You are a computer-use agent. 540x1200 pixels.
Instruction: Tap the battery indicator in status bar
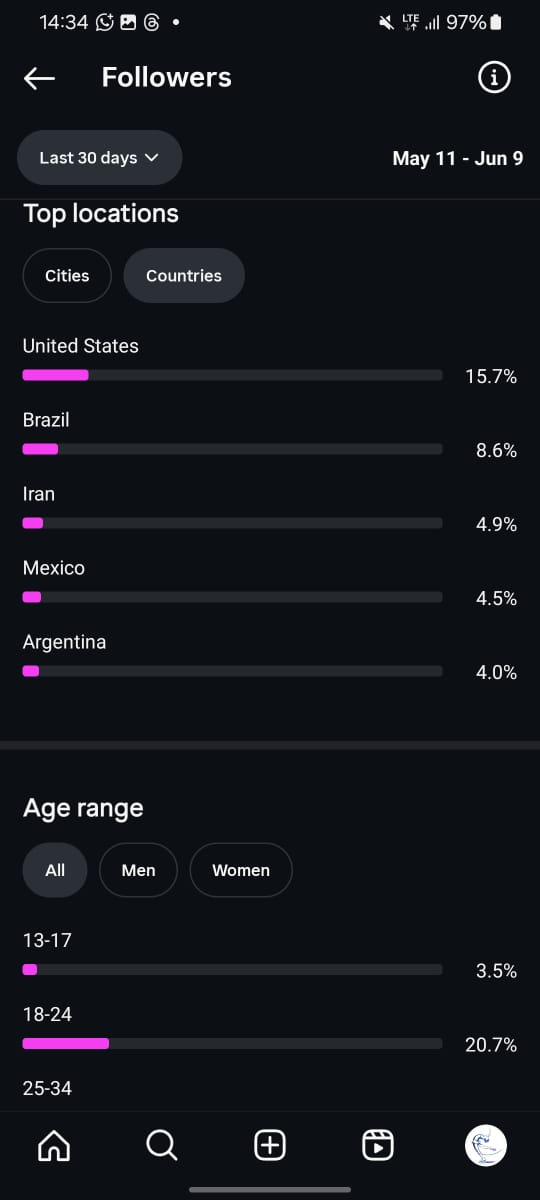click(497, 22)
